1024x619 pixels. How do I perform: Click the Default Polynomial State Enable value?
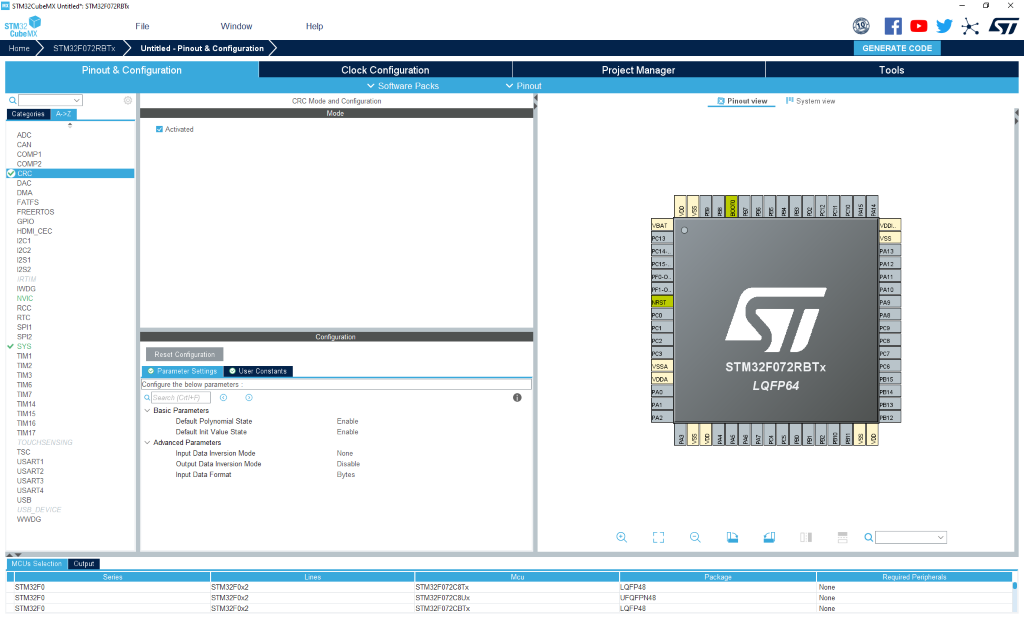tap(347, 421)
